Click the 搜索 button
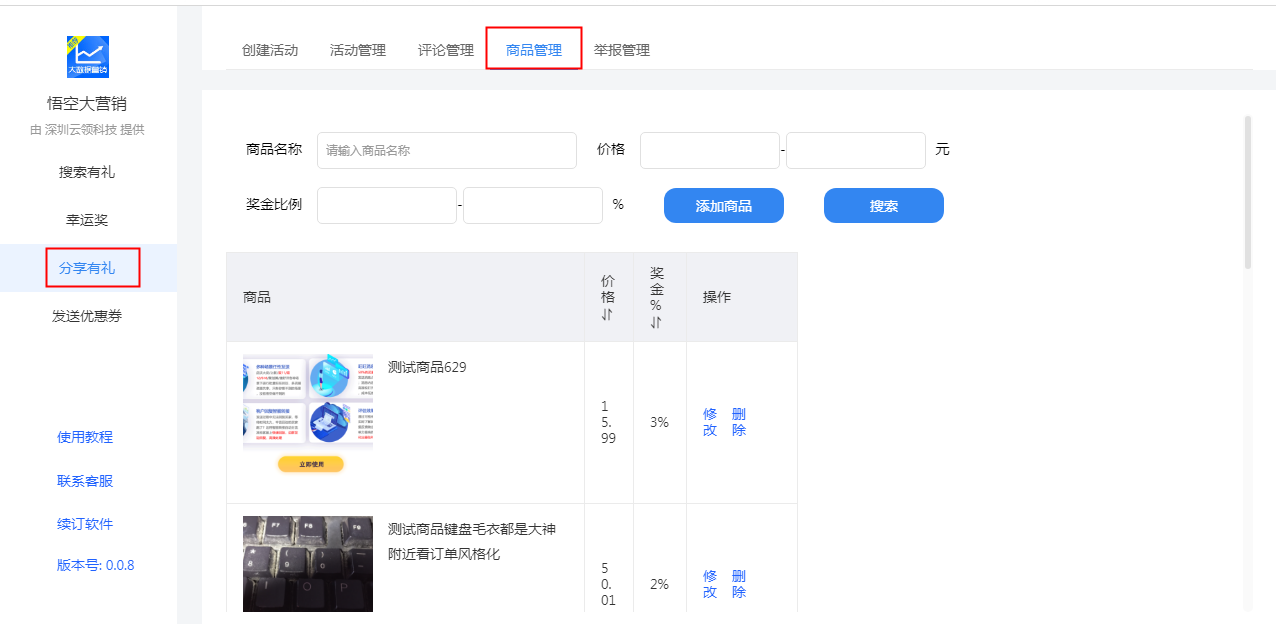The image size is (1276, 624). click(x=884, y=205)
